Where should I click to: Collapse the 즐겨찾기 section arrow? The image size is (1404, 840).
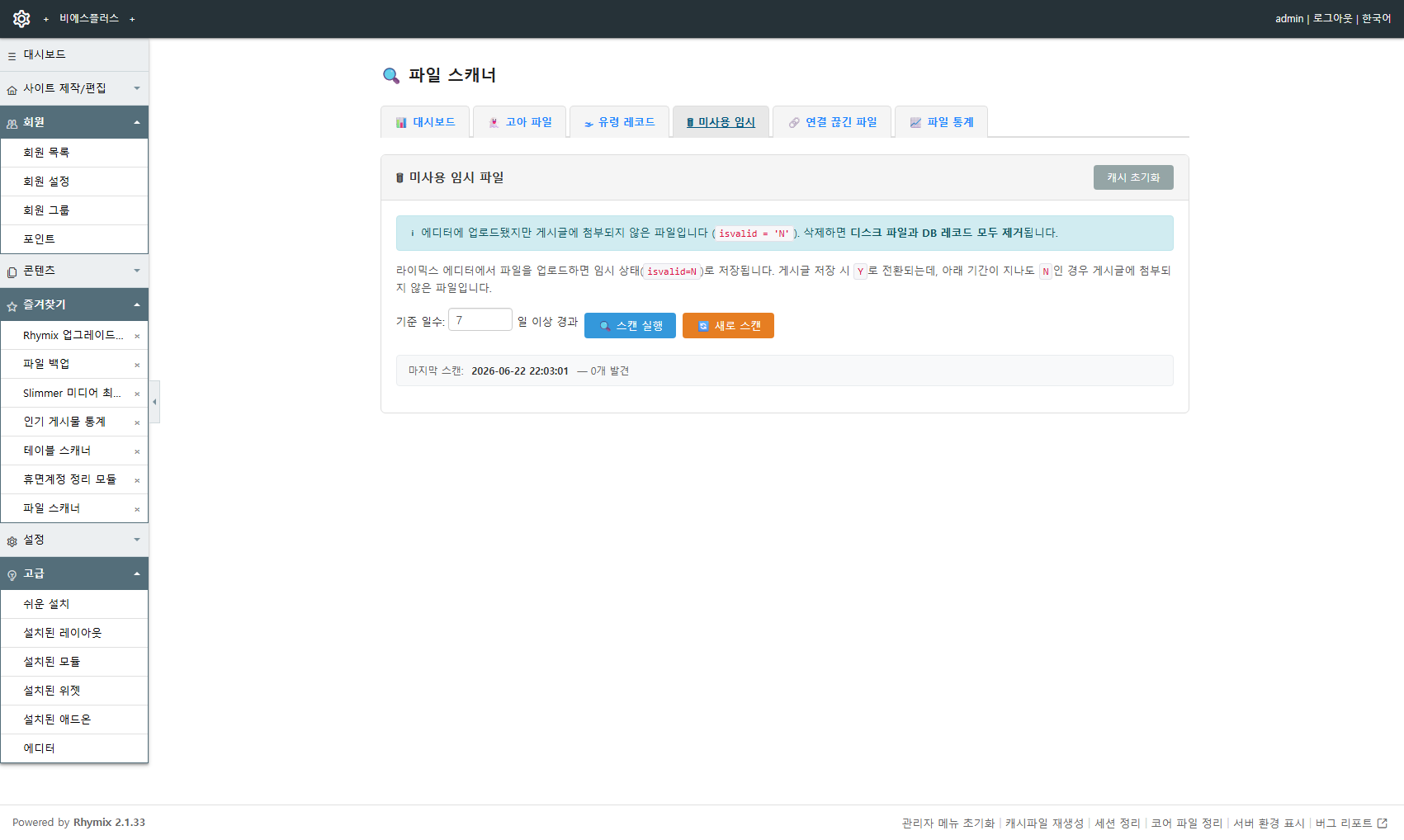click(x=137, y=304)
